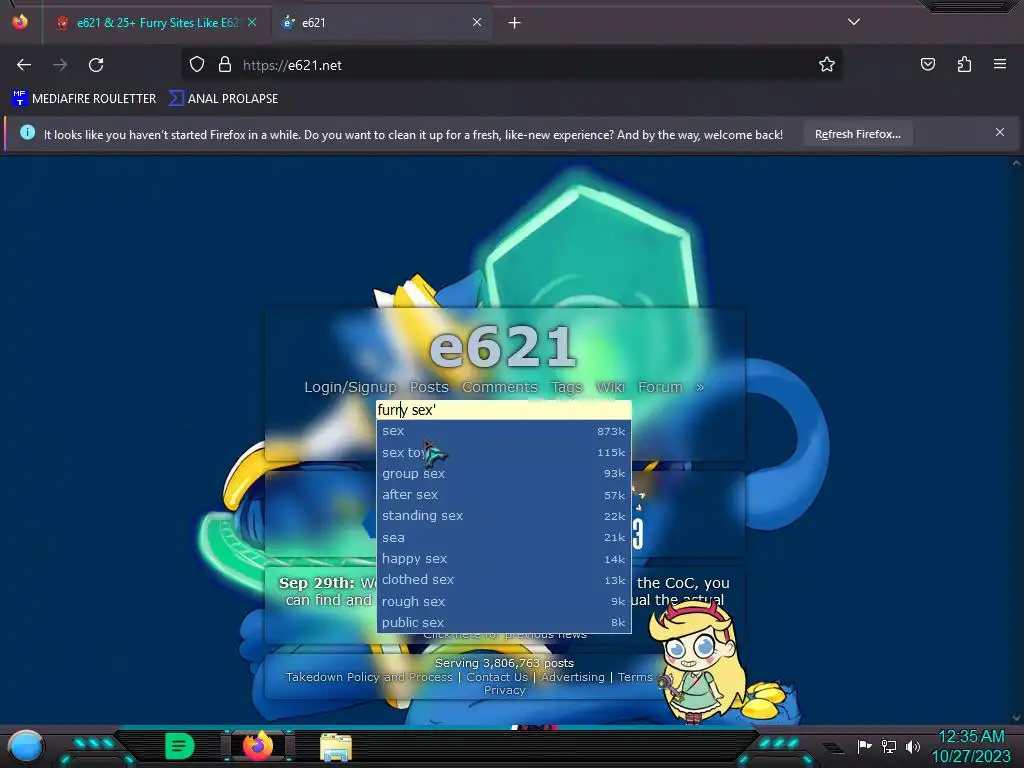Close the e621 tab
1024x768 pixels.
click(x=477, y=22)
